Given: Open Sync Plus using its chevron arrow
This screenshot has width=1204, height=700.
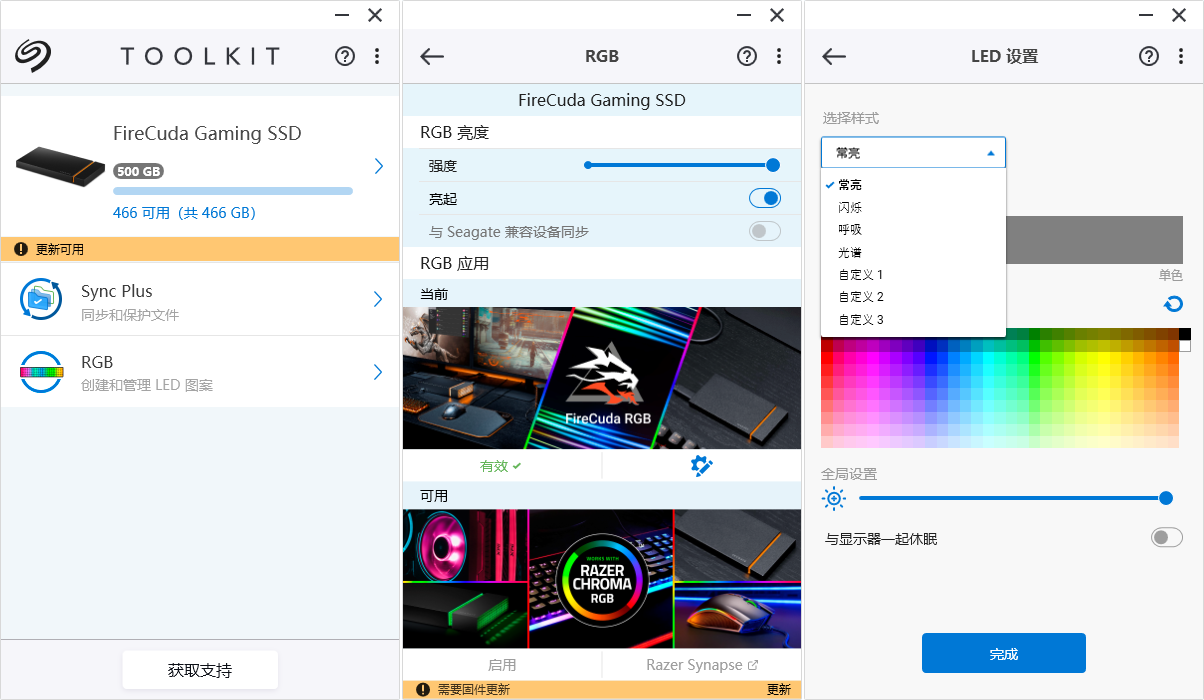Looking at the screenshot, I should click(x=378, y=298).
